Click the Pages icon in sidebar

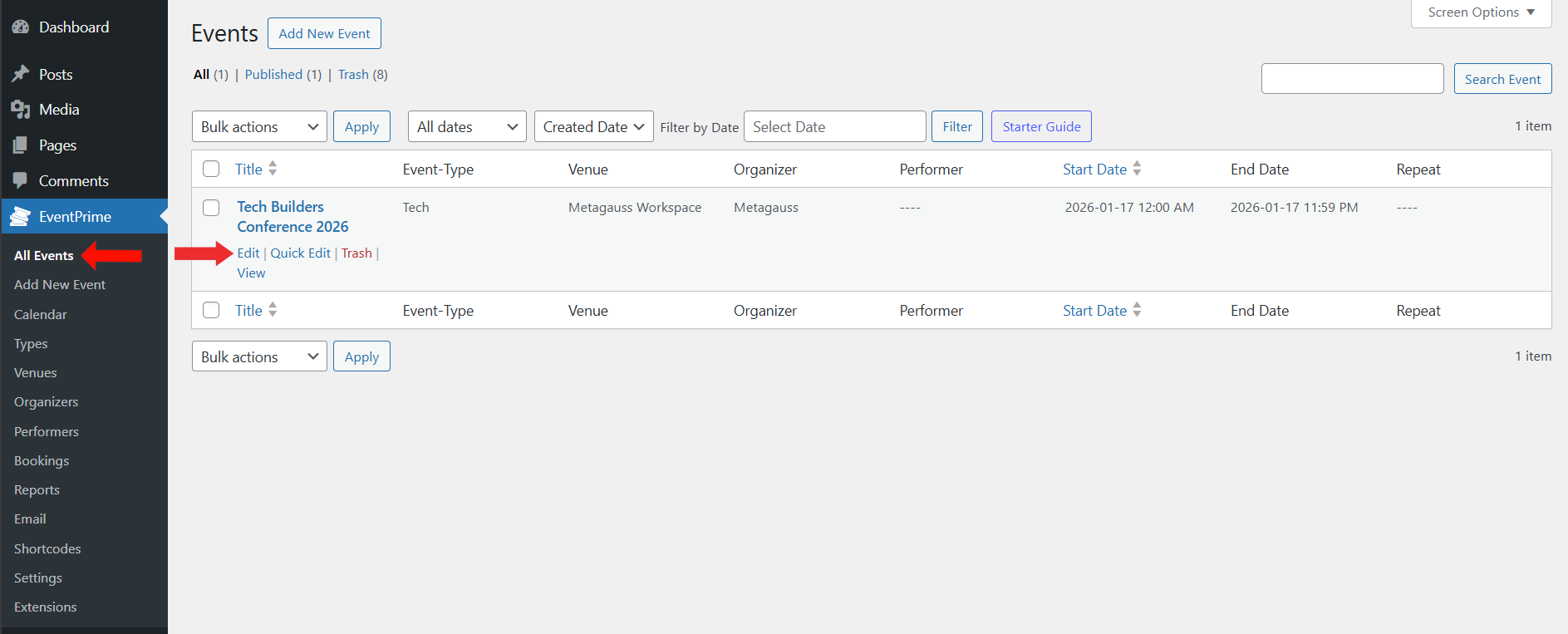(21, 145)
